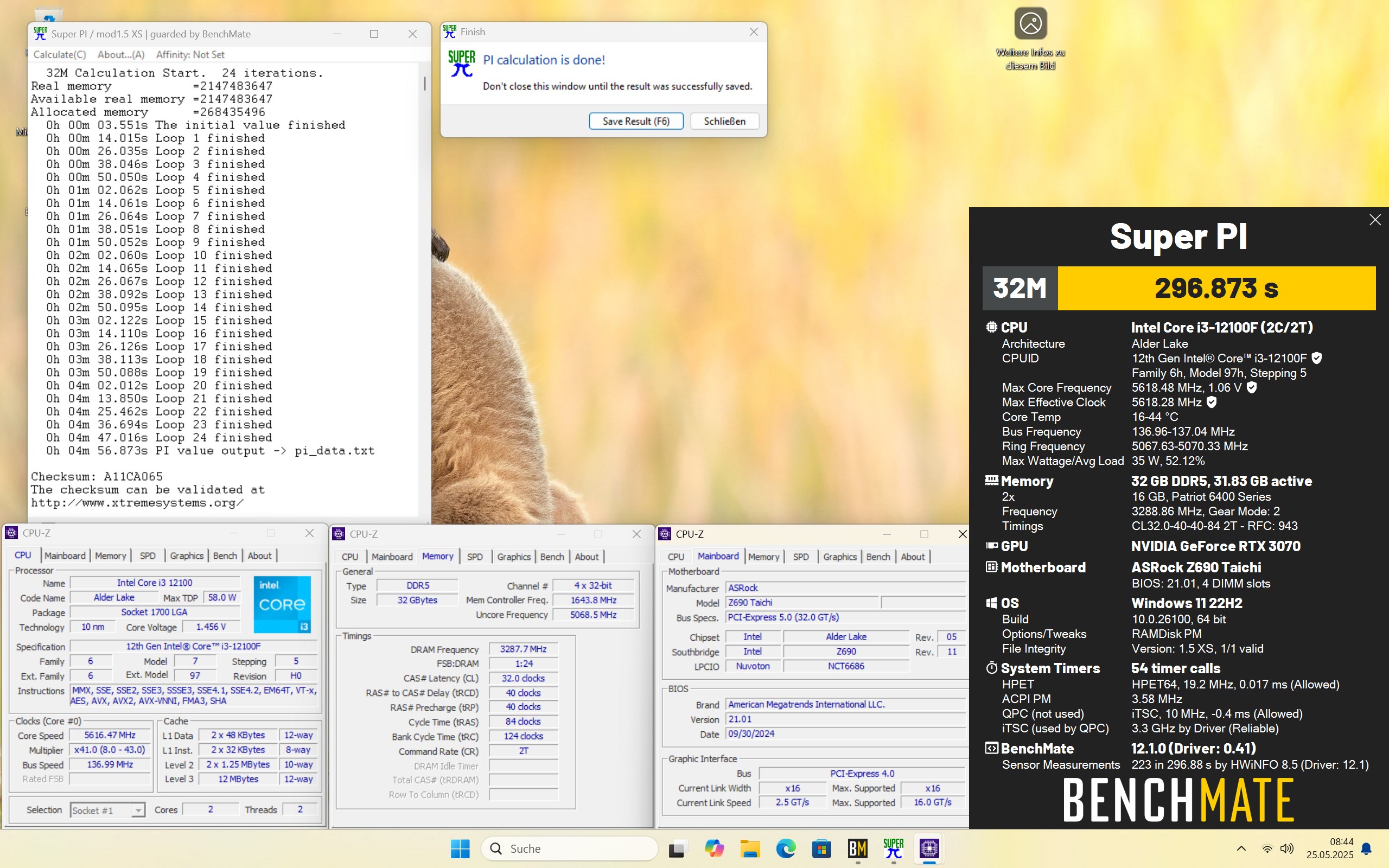This screenshot has height=868, width=1389.
Task: Open the Windows Start menu
Action: point(460,848)
